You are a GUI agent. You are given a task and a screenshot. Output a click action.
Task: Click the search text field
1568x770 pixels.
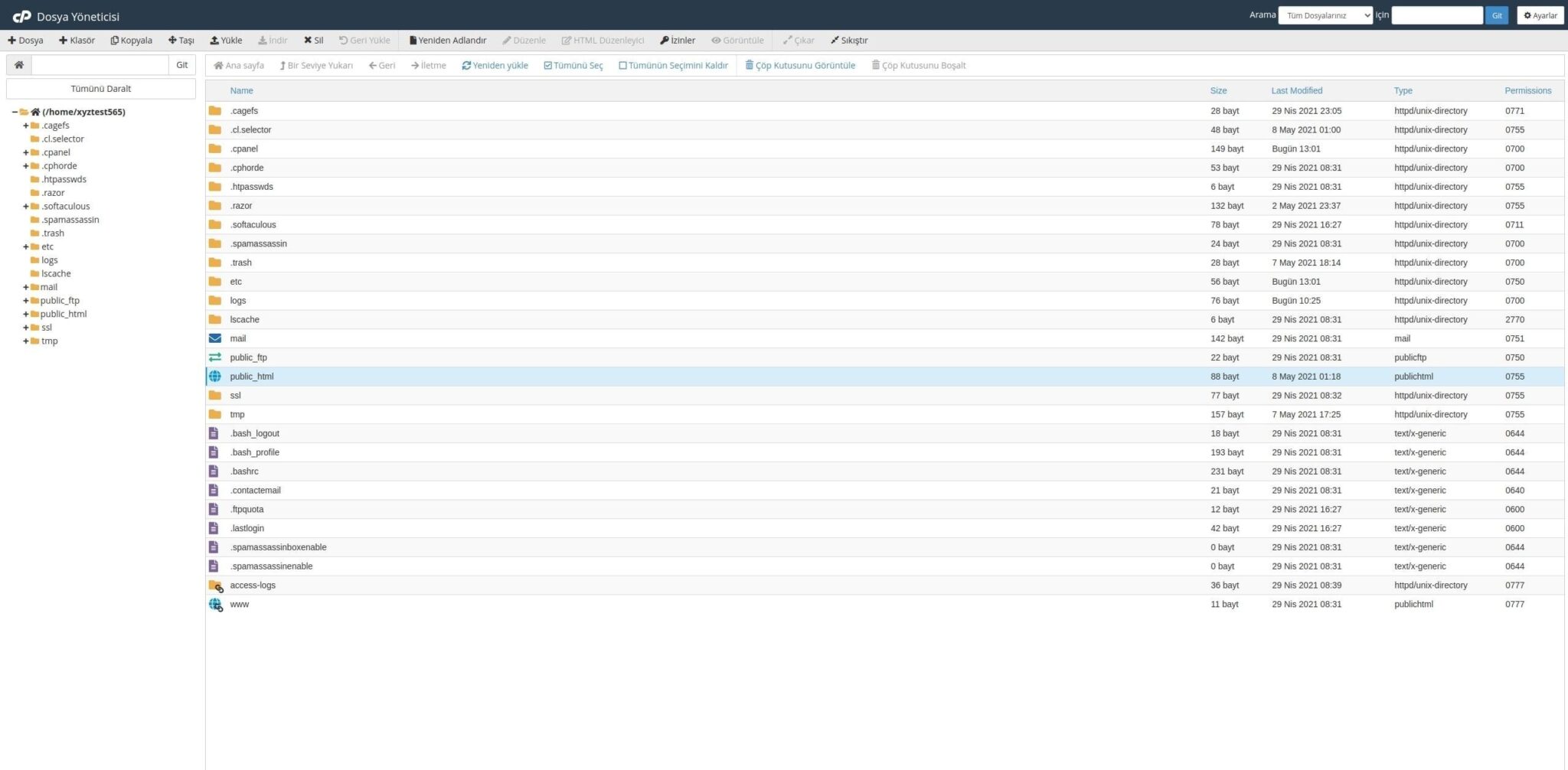pos(1437,15)
